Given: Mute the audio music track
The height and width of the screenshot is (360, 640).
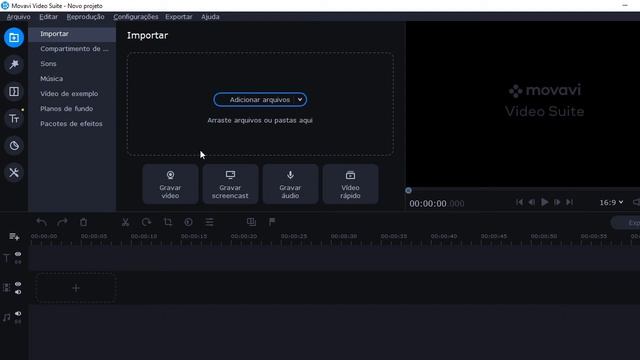Looking at the screenshot, I should 18,313.
